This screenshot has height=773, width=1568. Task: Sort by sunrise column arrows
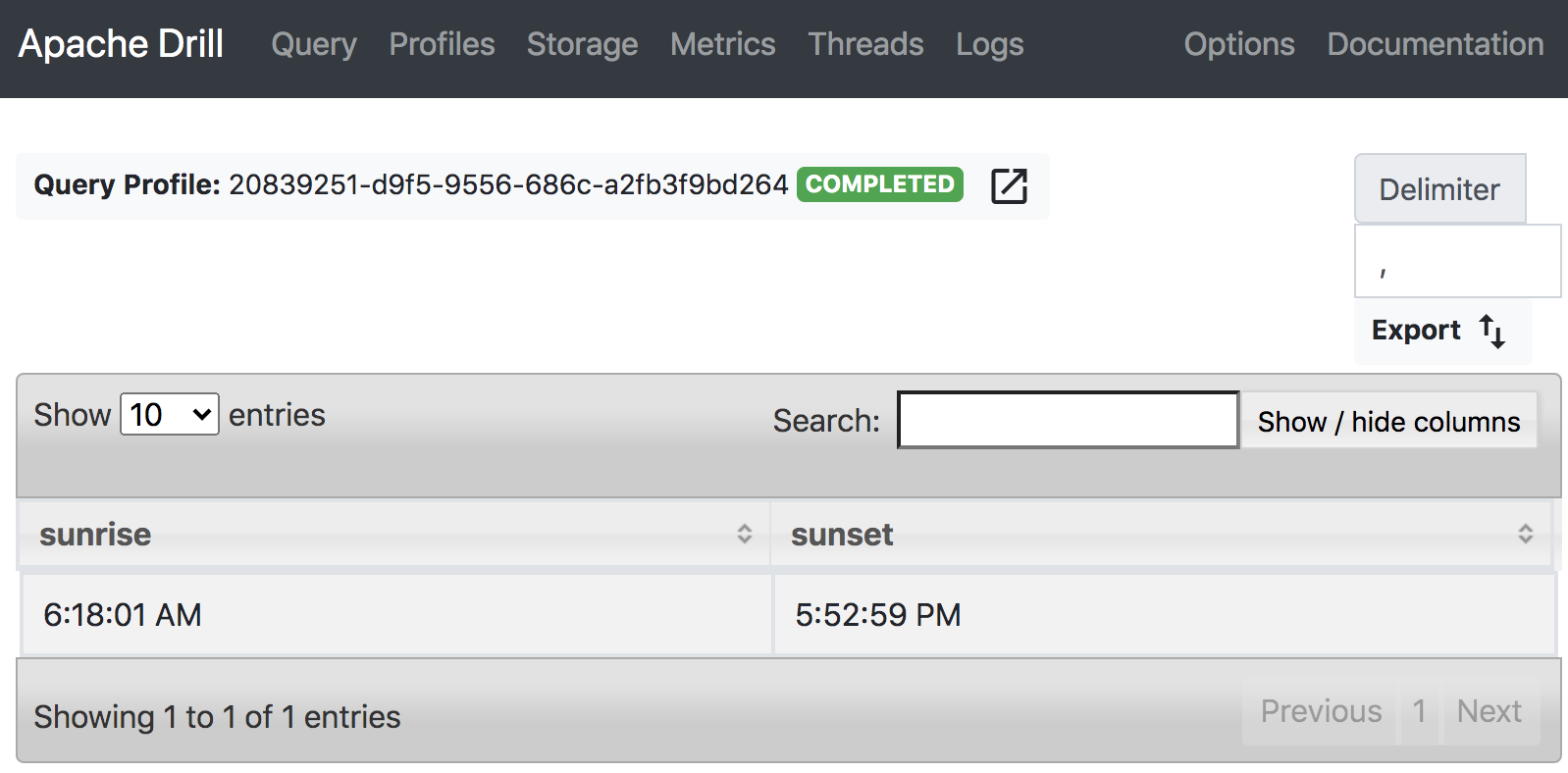745,534
